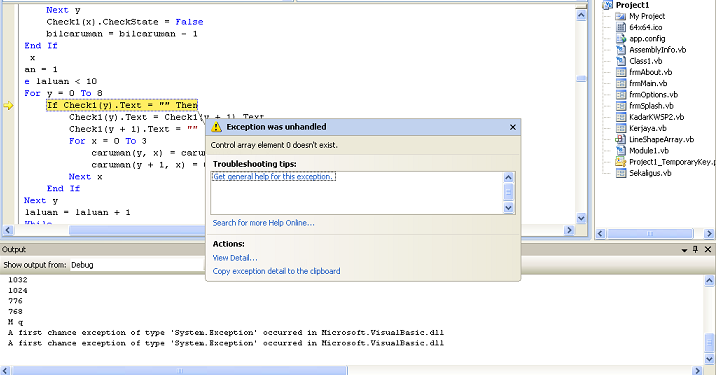
Task: Click Get general help for this exception
Action: (x=273, y=177)
